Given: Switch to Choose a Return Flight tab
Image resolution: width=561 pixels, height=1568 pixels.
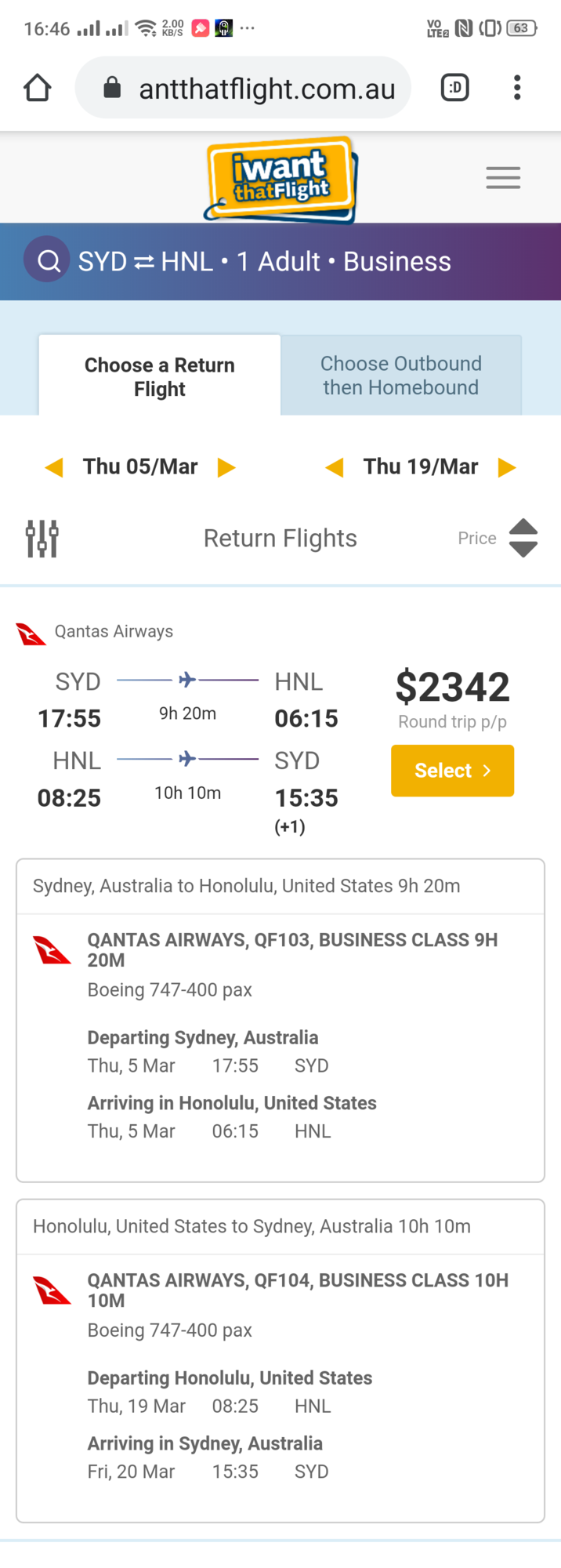Looking at the screenshot, I should (160, 376).
